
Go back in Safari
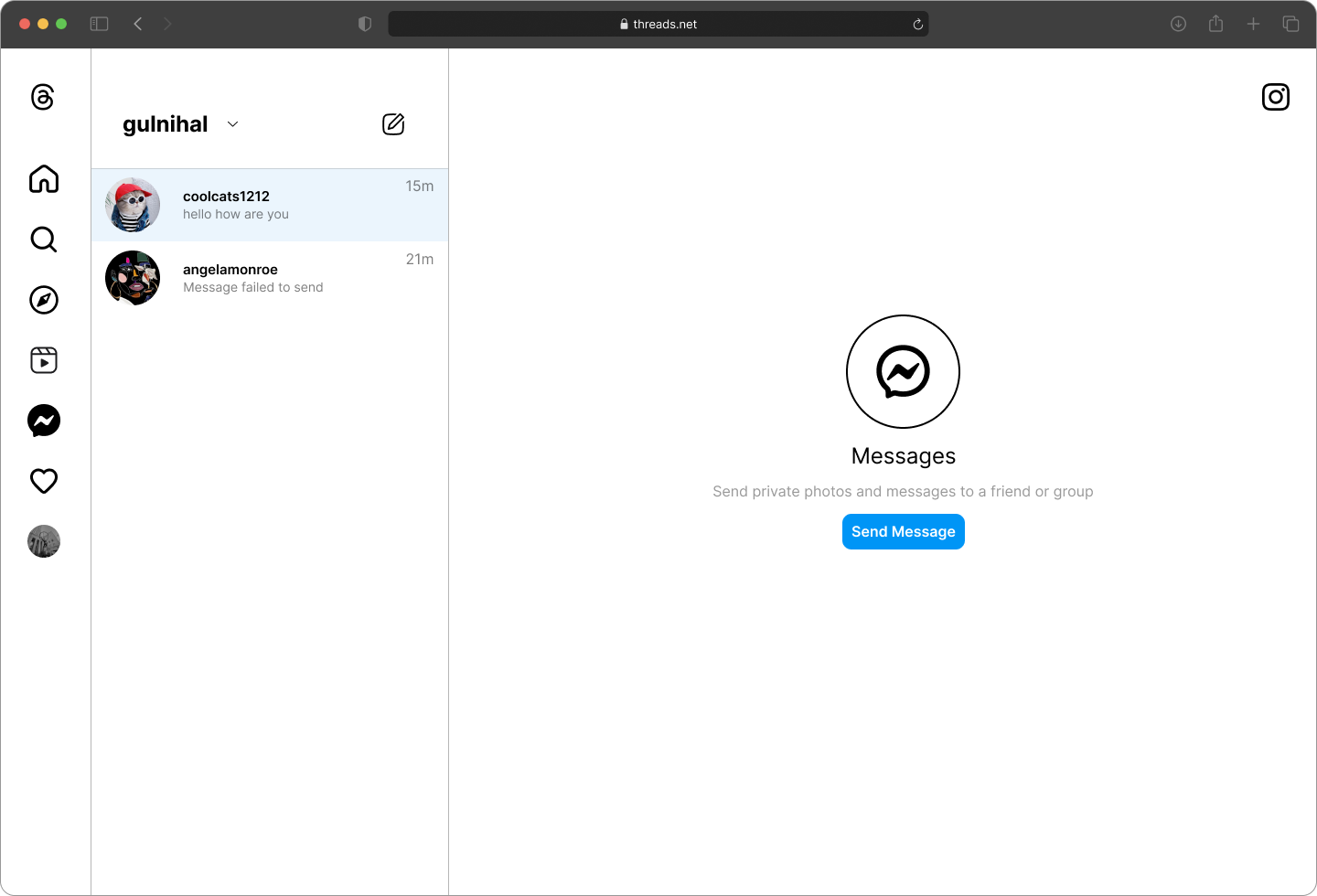point(138,24)
